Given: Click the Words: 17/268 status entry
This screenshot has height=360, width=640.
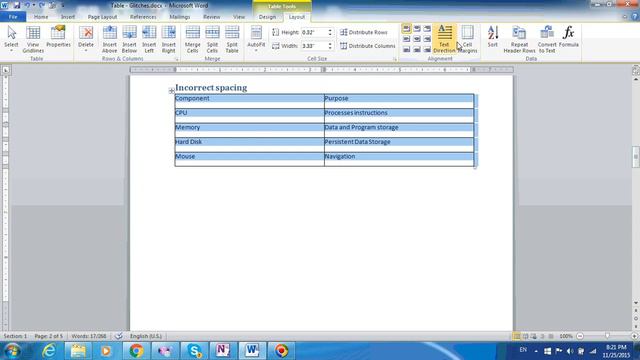Looking at the screenshot, I should [89, 336].
